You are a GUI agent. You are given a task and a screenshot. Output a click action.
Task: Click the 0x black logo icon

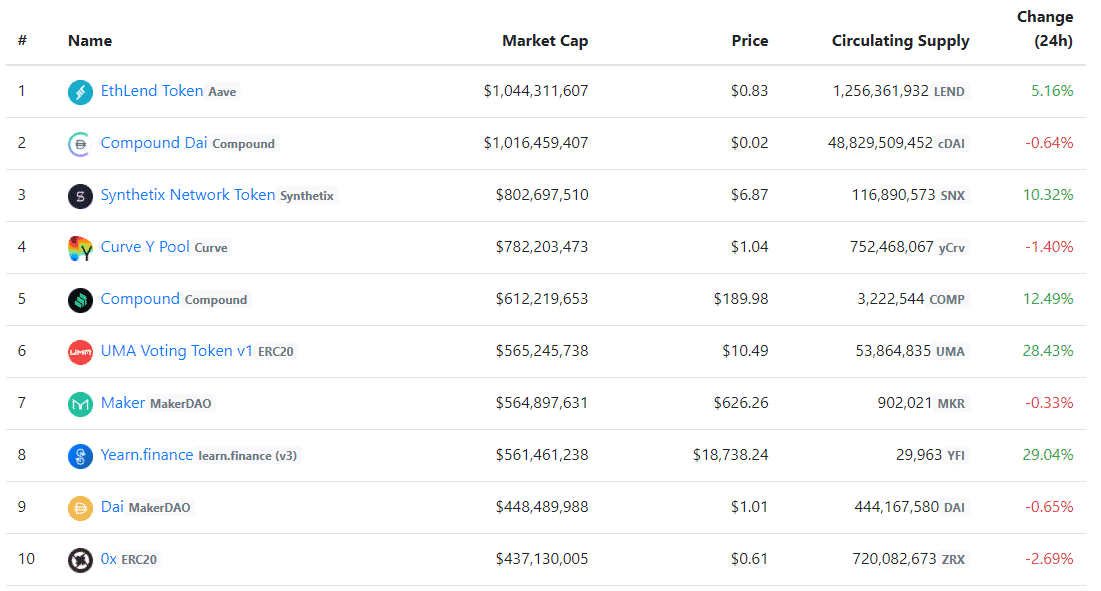pyautogui.click(x=80, y=559)
